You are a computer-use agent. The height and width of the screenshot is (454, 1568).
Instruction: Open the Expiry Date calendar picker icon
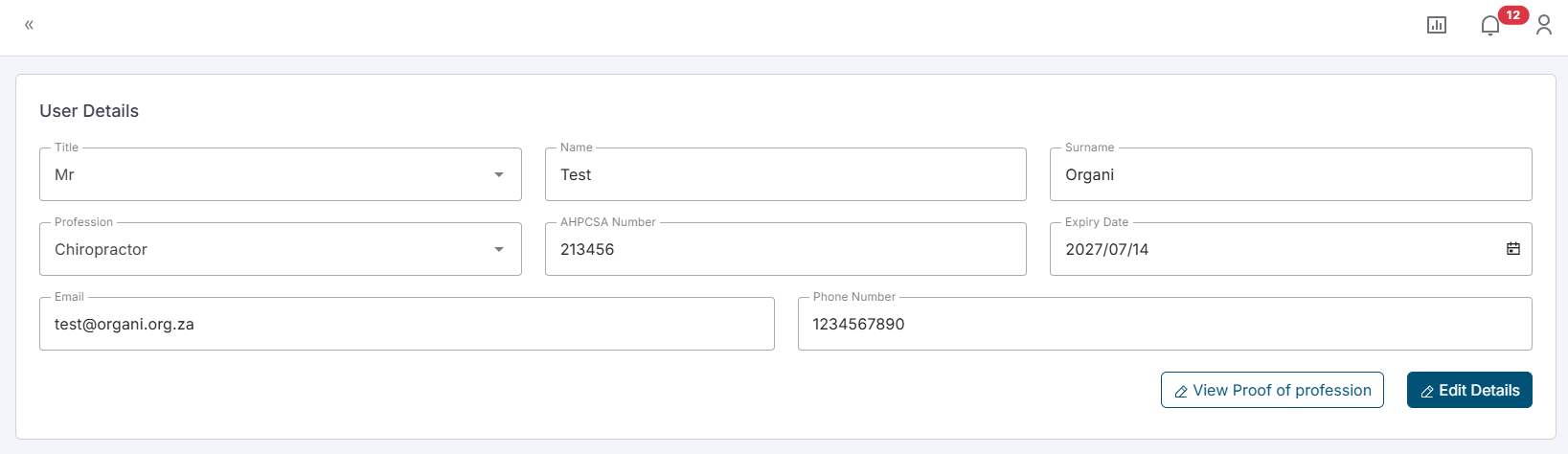click(1513, 249)
